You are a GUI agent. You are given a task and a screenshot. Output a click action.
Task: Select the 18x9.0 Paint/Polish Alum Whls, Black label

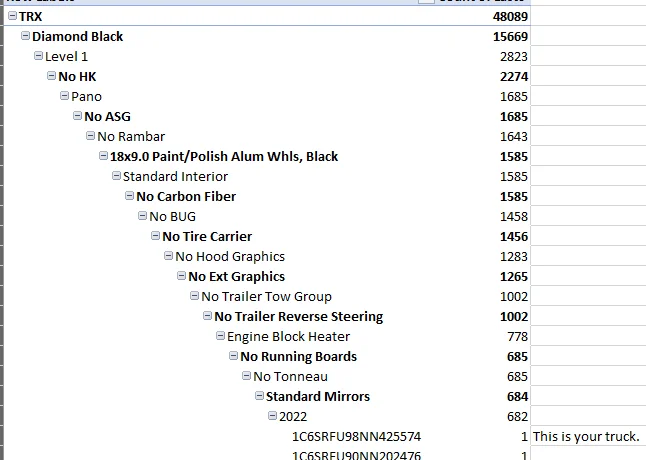coord(224,156)
